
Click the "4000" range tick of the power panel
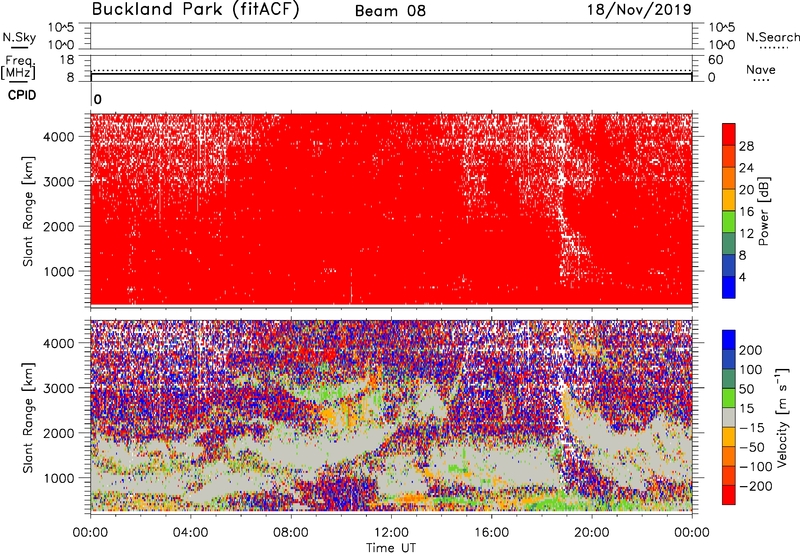coord(59,137)
